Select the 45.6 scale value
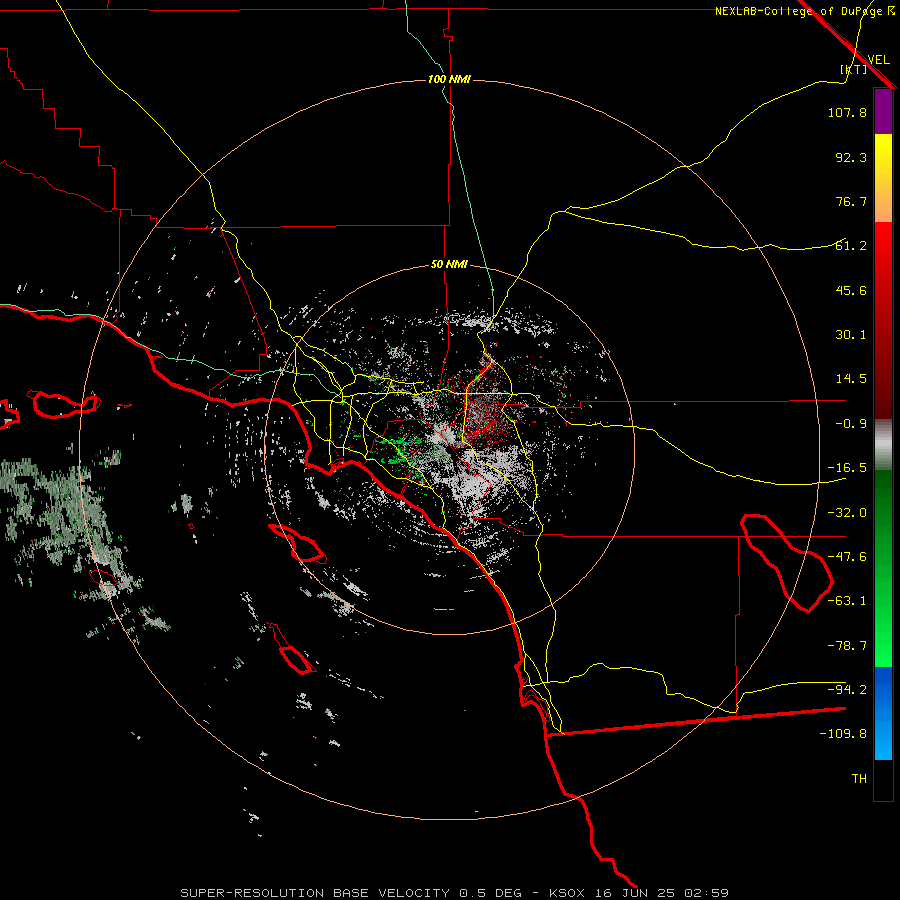 [x=851, y=290]
